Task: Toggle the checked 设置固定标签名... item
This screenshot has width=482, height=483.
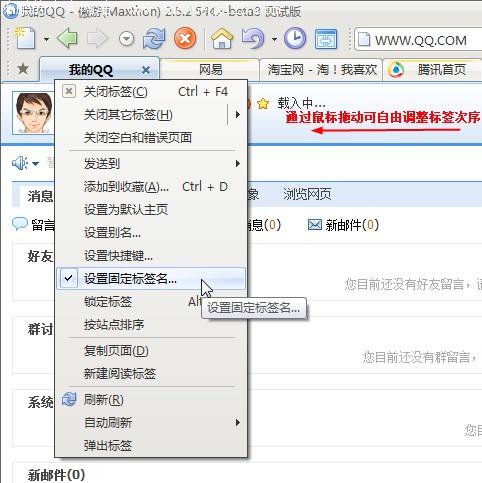Action: pyautogui.click(x=151, y=278)
